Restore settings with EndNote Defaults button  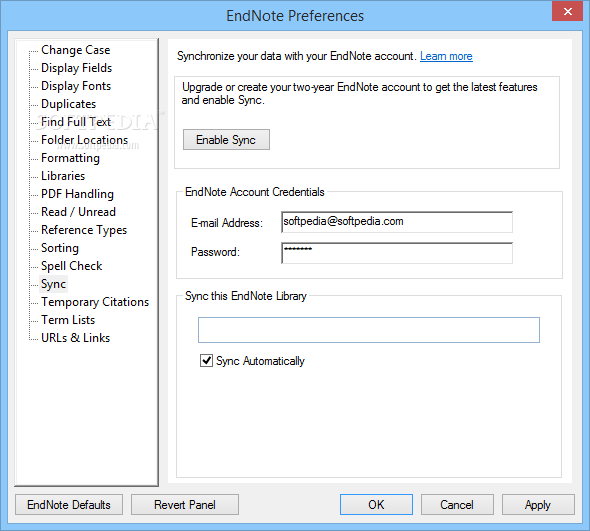click(x=69, y=505)
